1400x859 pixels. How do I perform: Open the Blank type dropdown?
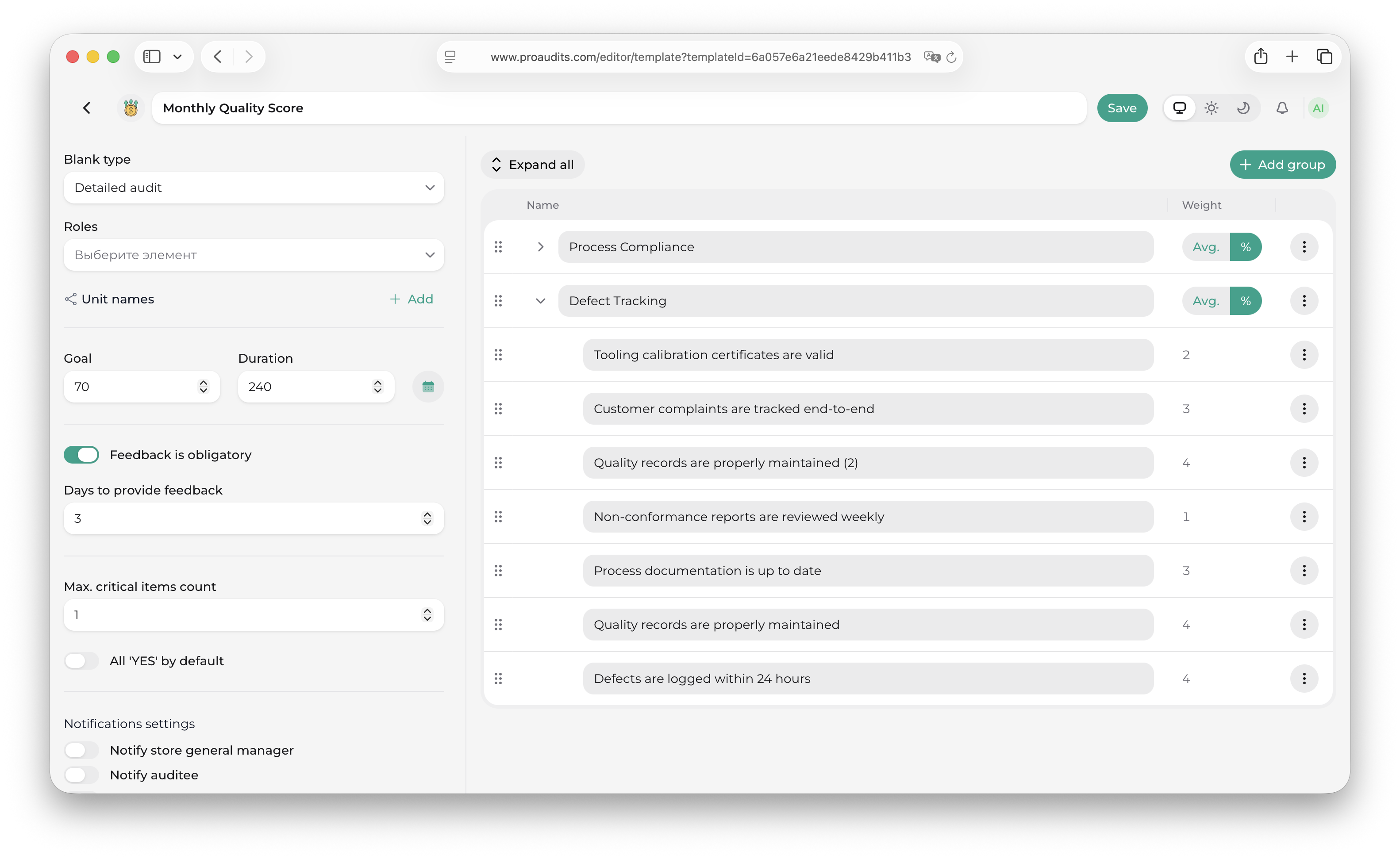coord(254,188)
